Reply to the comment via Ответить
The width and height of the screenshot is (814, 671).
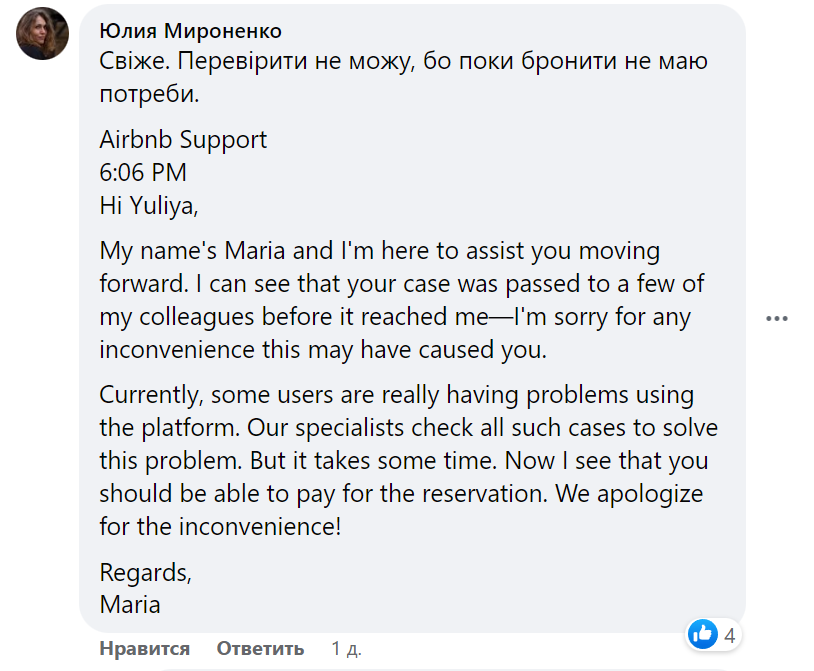260,648
